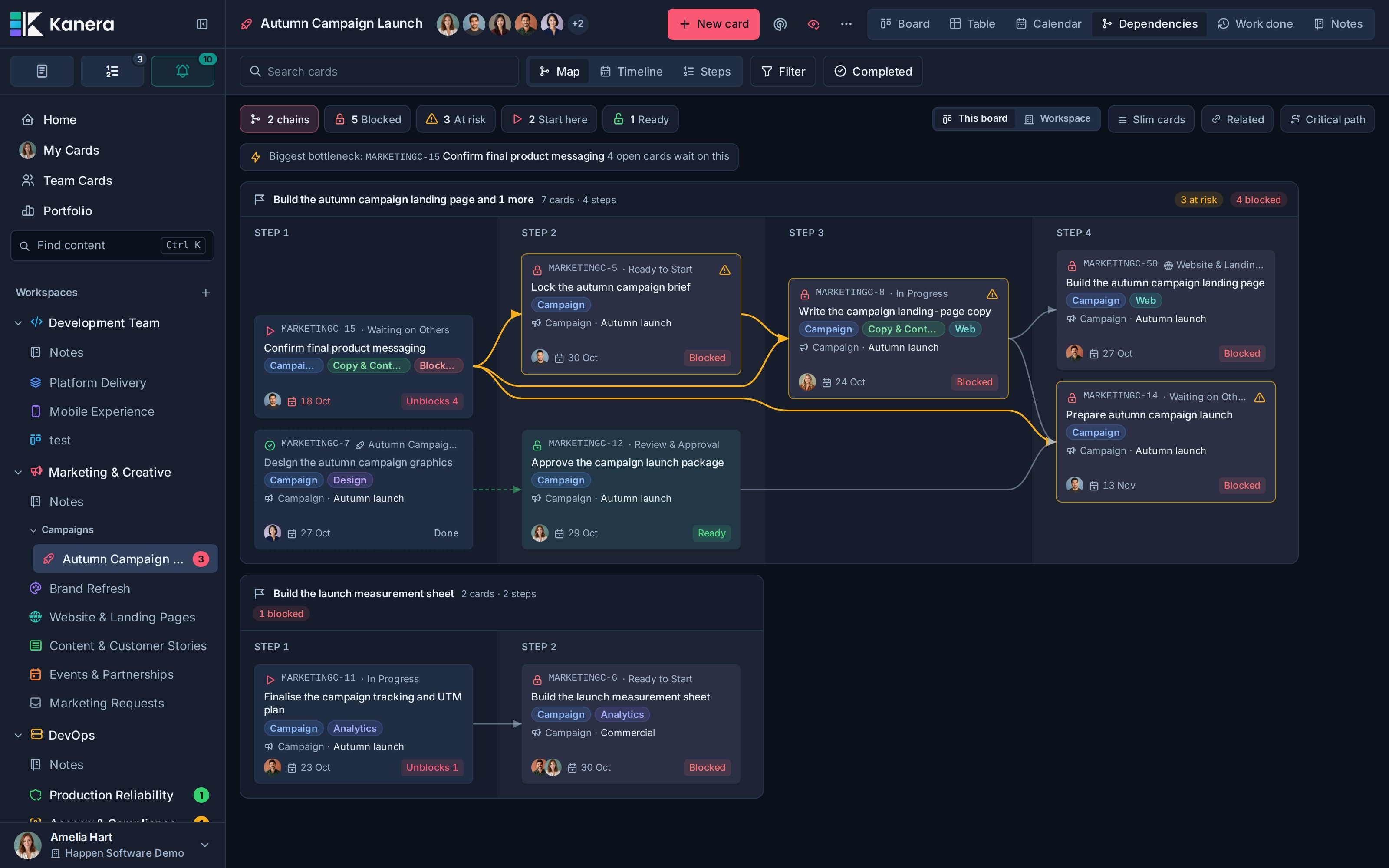
Task: Filter by 3 At risk chip
Action: pyautogui.click(x=456, y=119)
